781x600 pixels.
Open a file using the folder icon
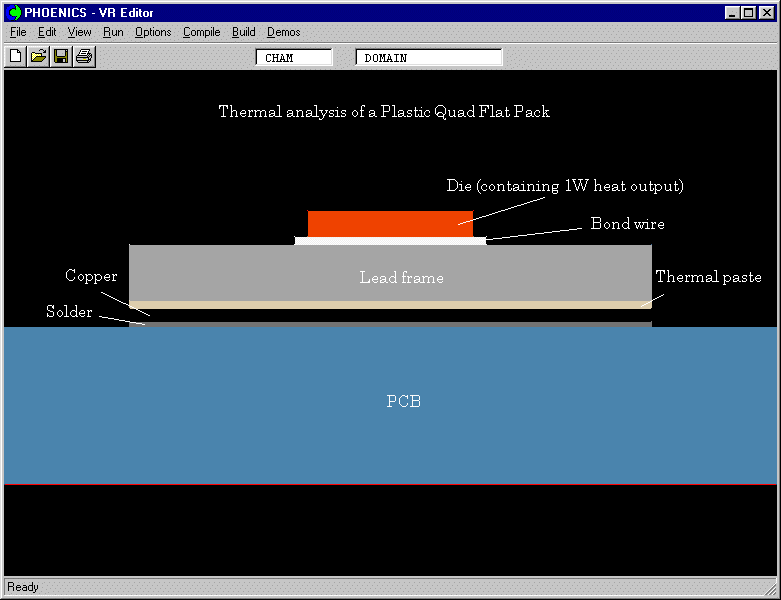point(38,57)
